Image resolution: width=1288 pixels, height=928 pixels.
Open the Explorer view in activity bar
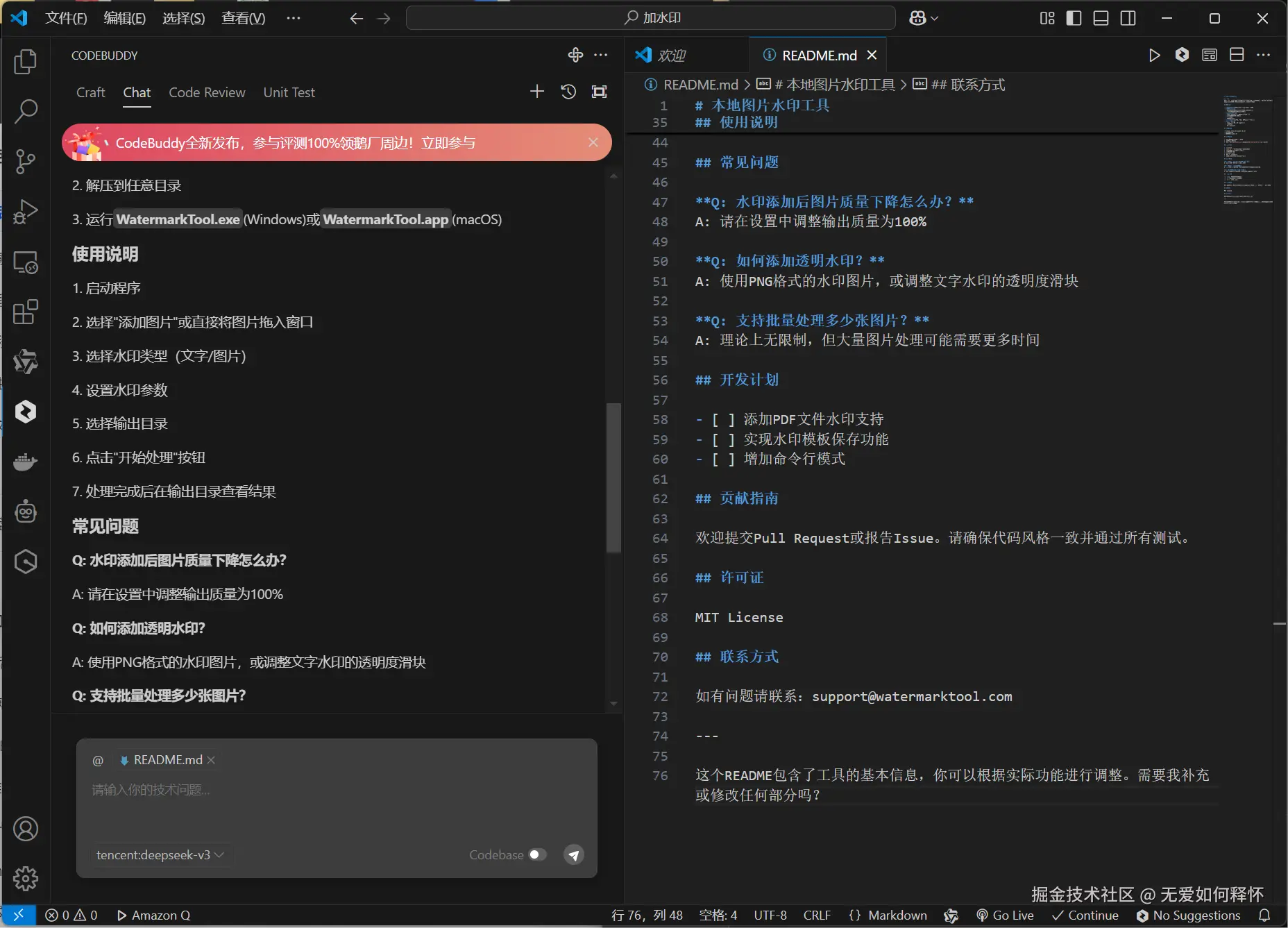tap(26, 62)
